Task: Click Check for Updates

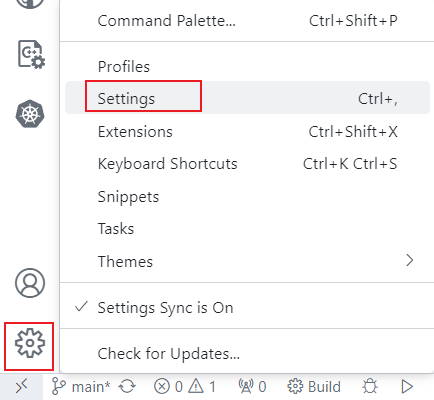Action: click(x=247, y=353)
